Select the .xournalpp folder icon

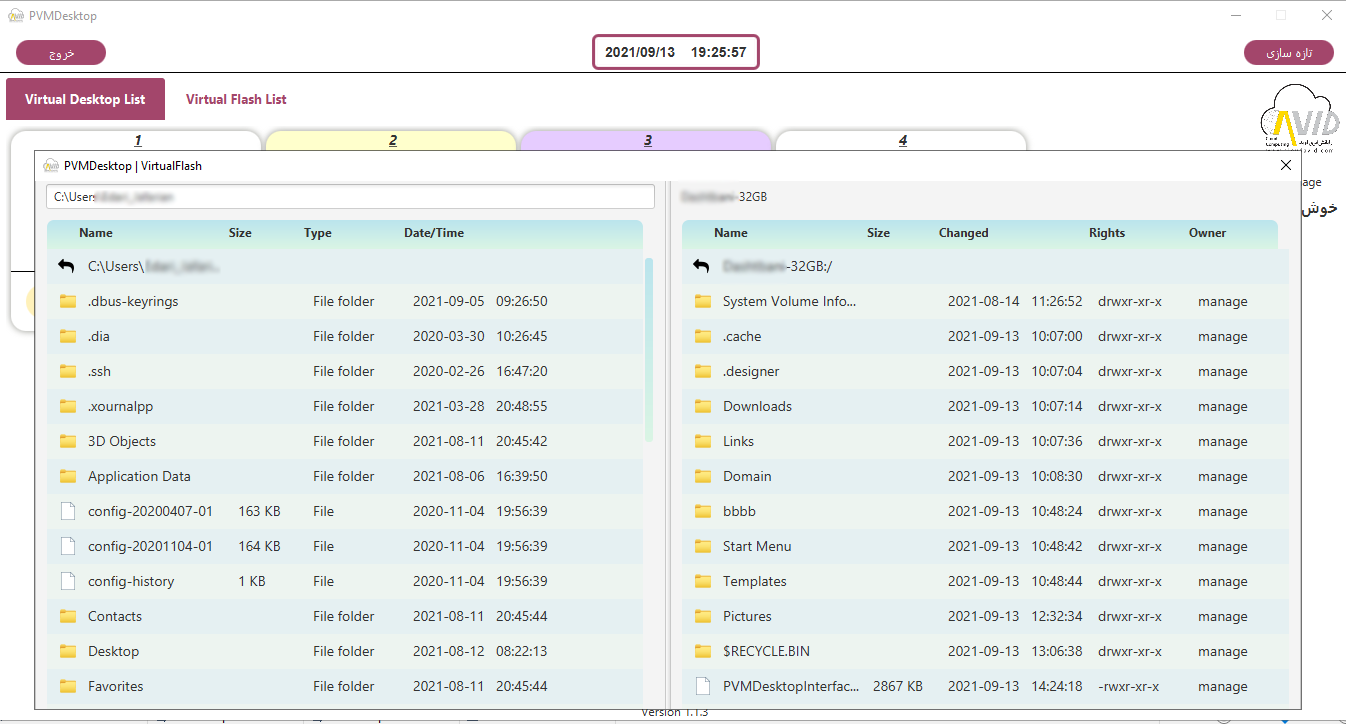tap(68, 406)
